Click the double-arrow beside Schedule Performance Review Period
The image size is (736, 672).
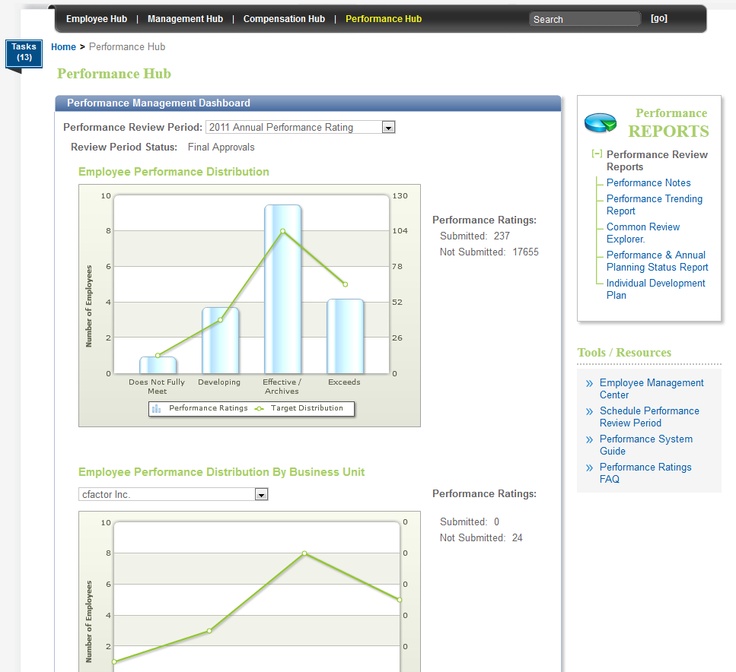coord(589,412)
